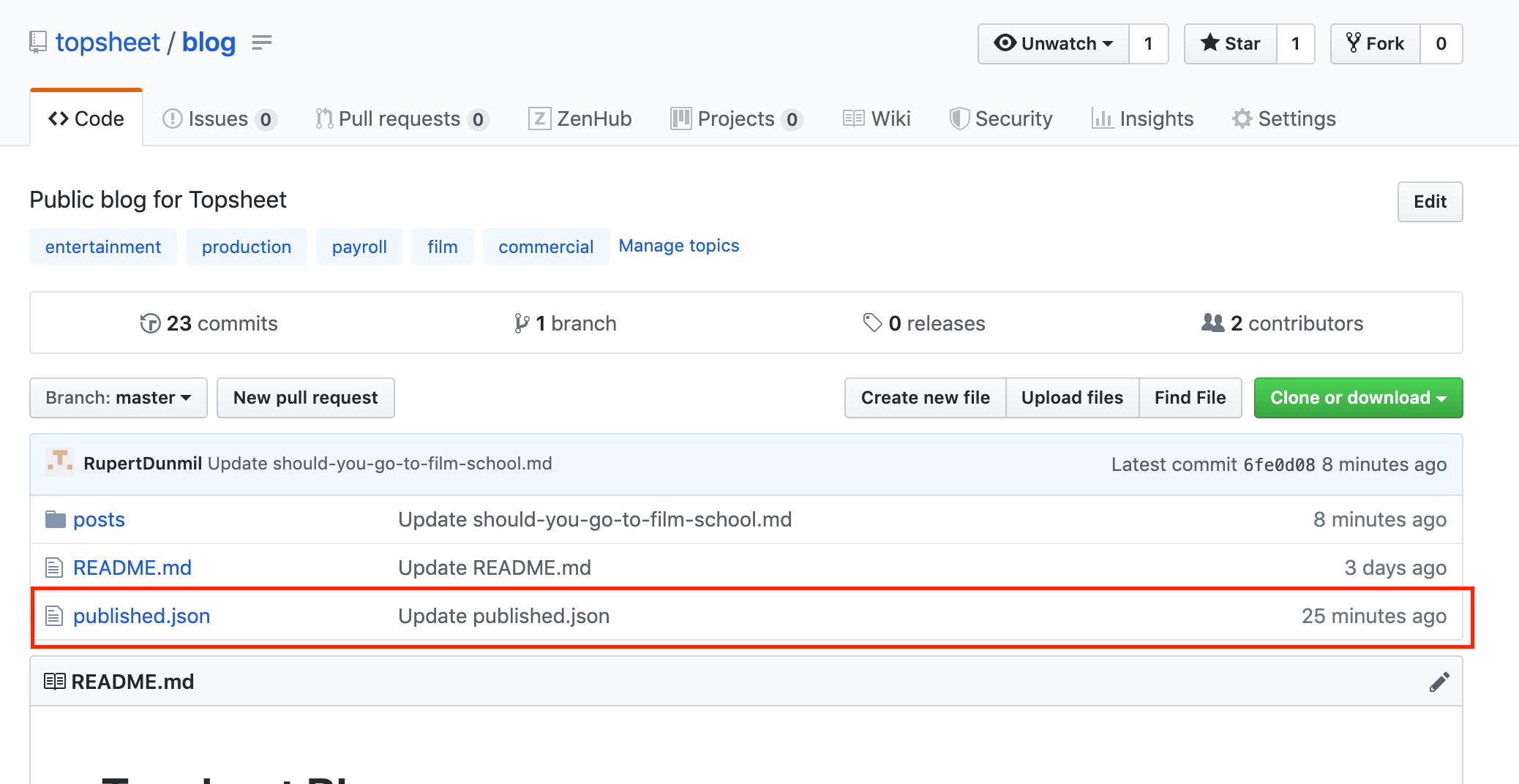Click the blog repository name link
Image resolution: width=1519 pixels, height=784 pixels.
click(209, 42)
